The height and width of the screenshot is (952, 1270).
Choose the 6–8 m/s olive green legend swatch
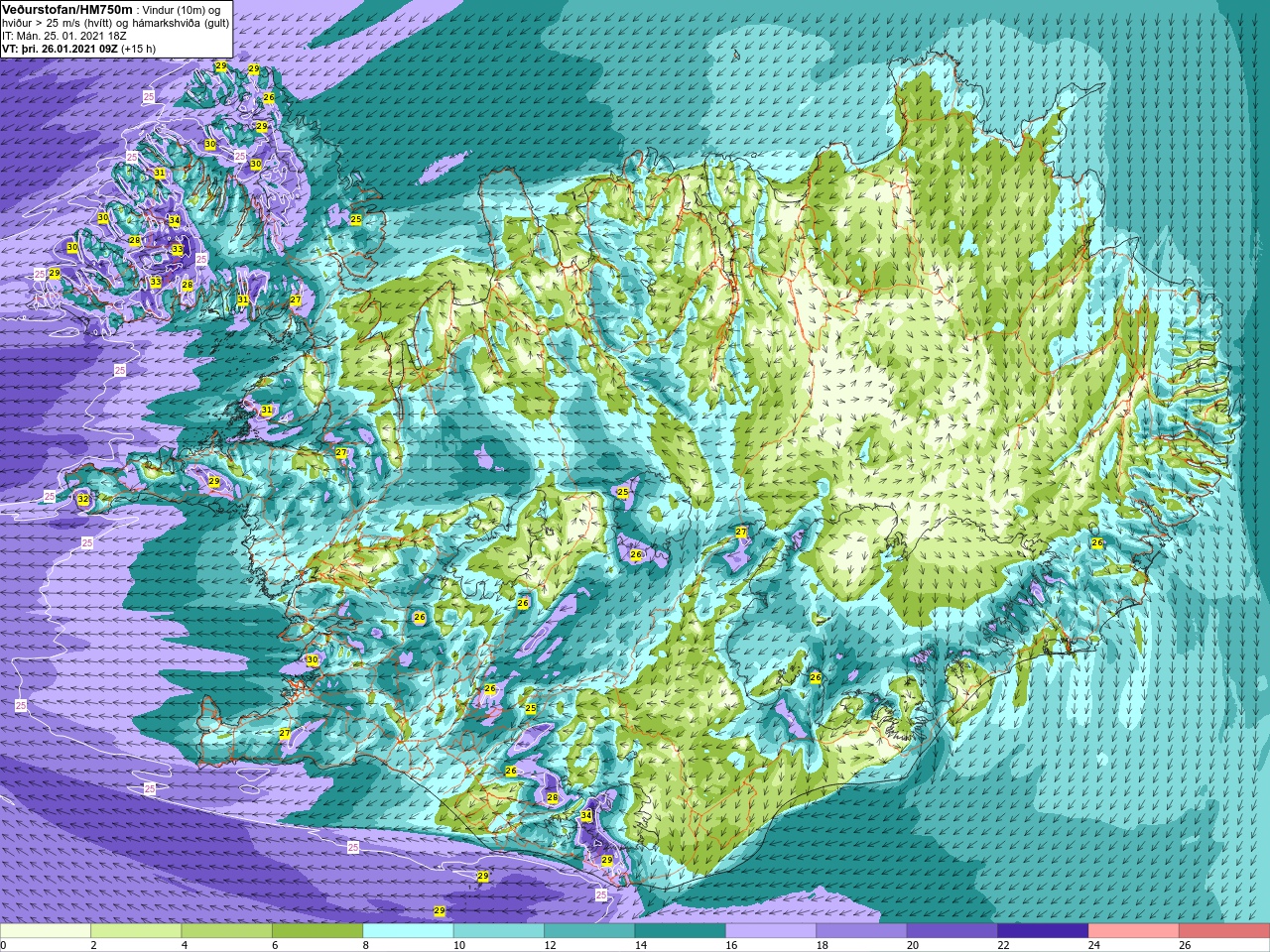coord(317,931)
